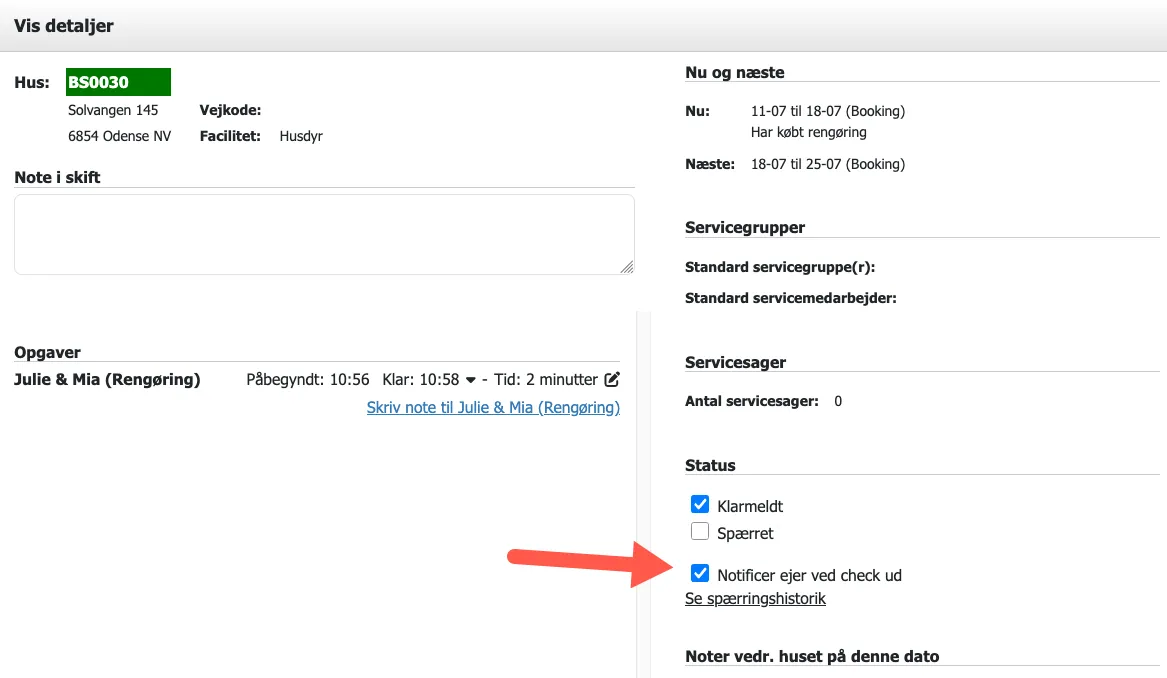Click '11-07 til 18-07 (Booking)' text
1167x678 pixels.
click(x=828, y=111)
